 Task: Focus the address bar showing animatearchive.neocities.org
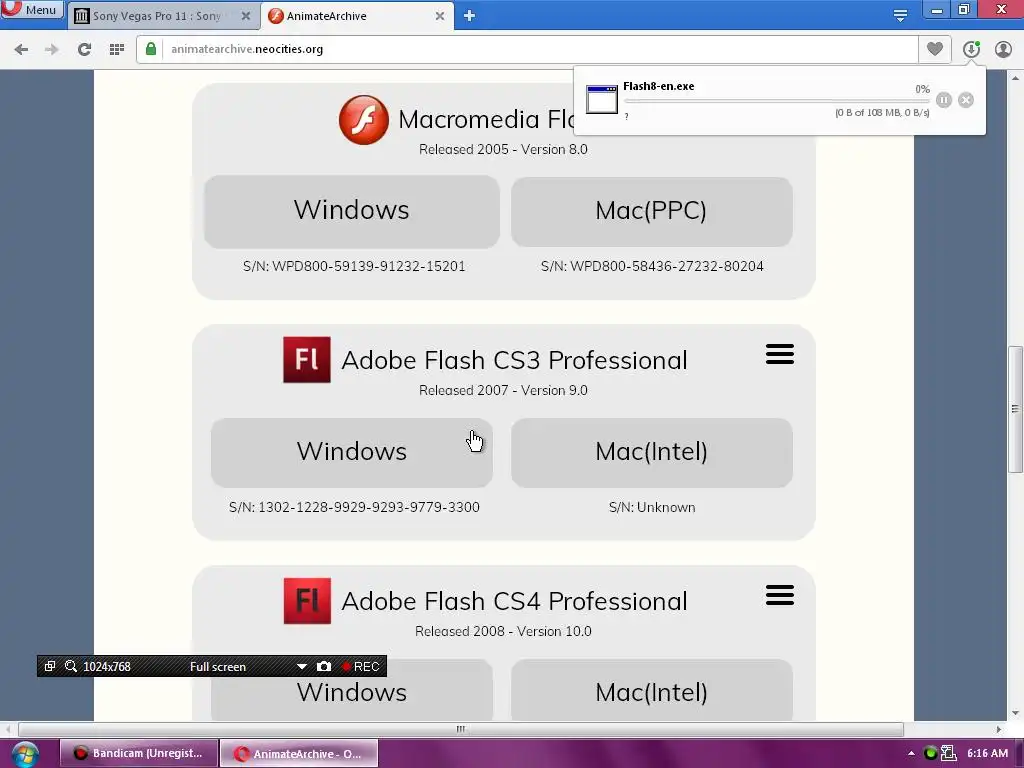point(528,49)
